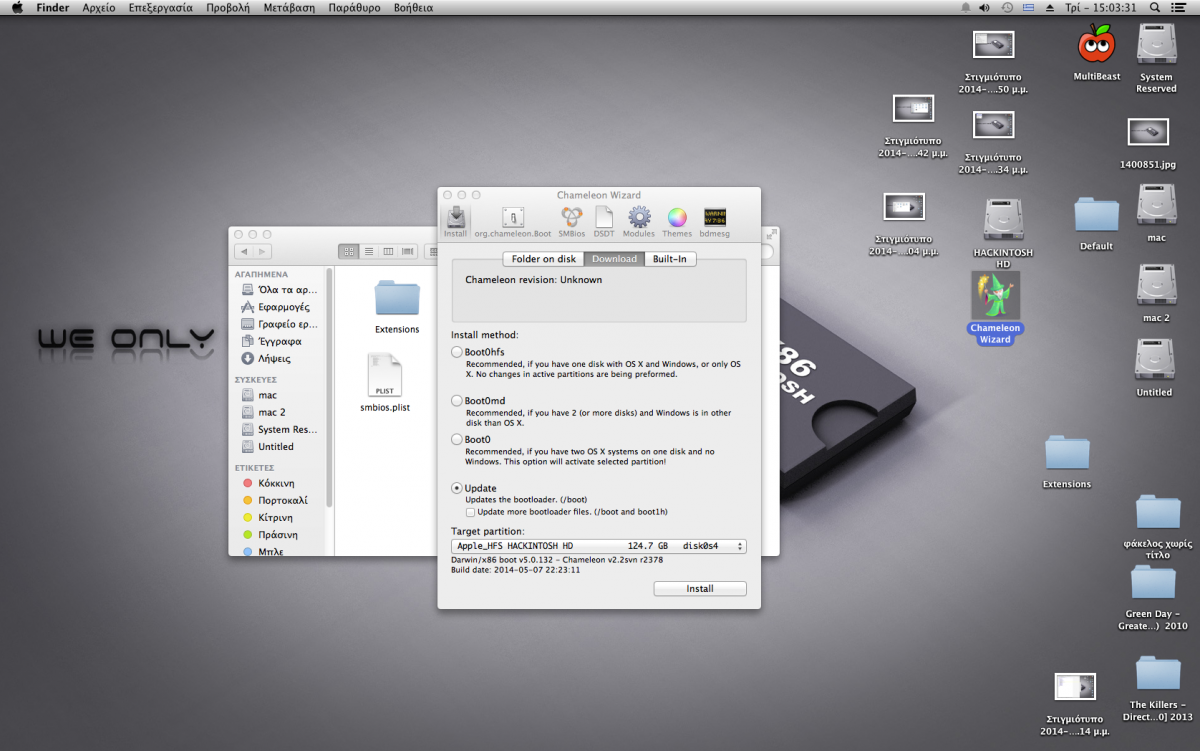1200x751 pixels.
Task: Open the Προβολή menu
Action: click(x=228, y=7)
